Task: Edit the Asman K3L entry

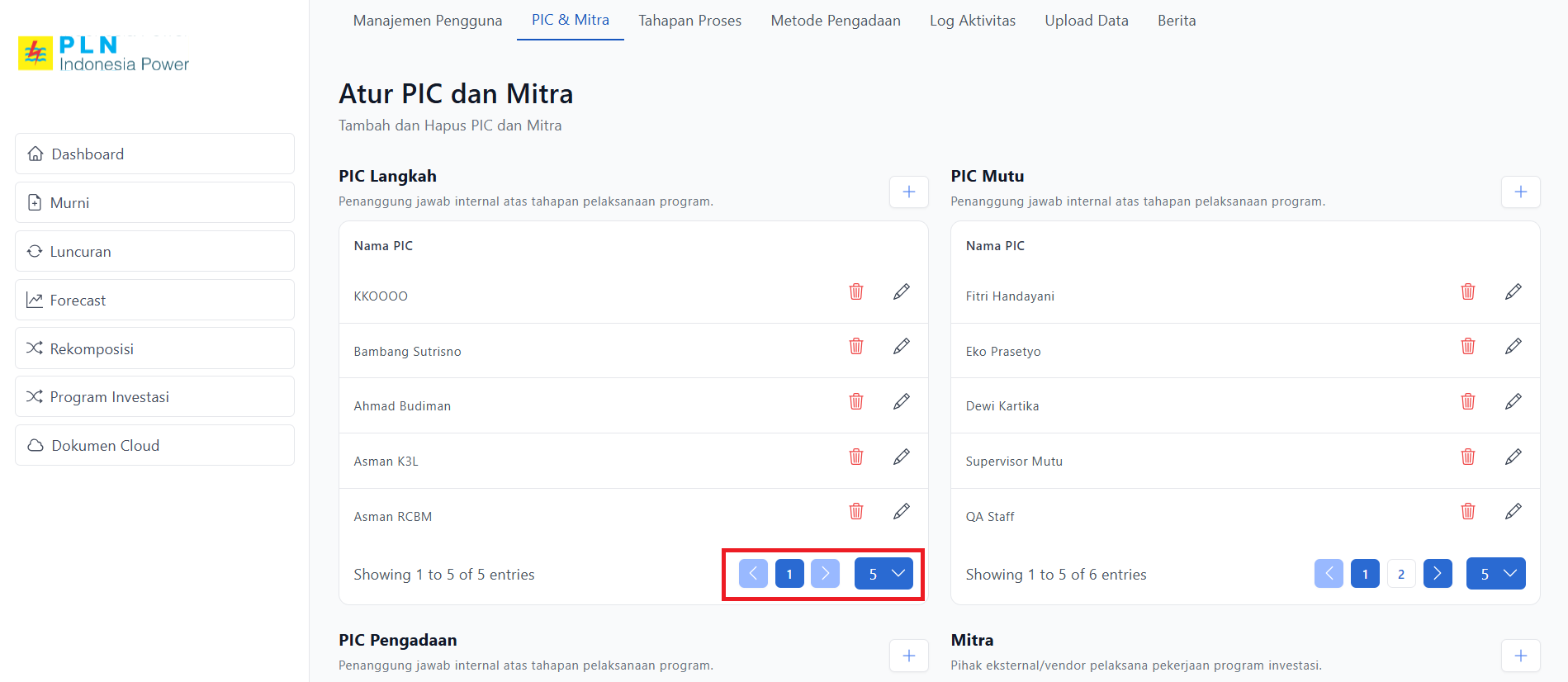Action: (901, 457)
